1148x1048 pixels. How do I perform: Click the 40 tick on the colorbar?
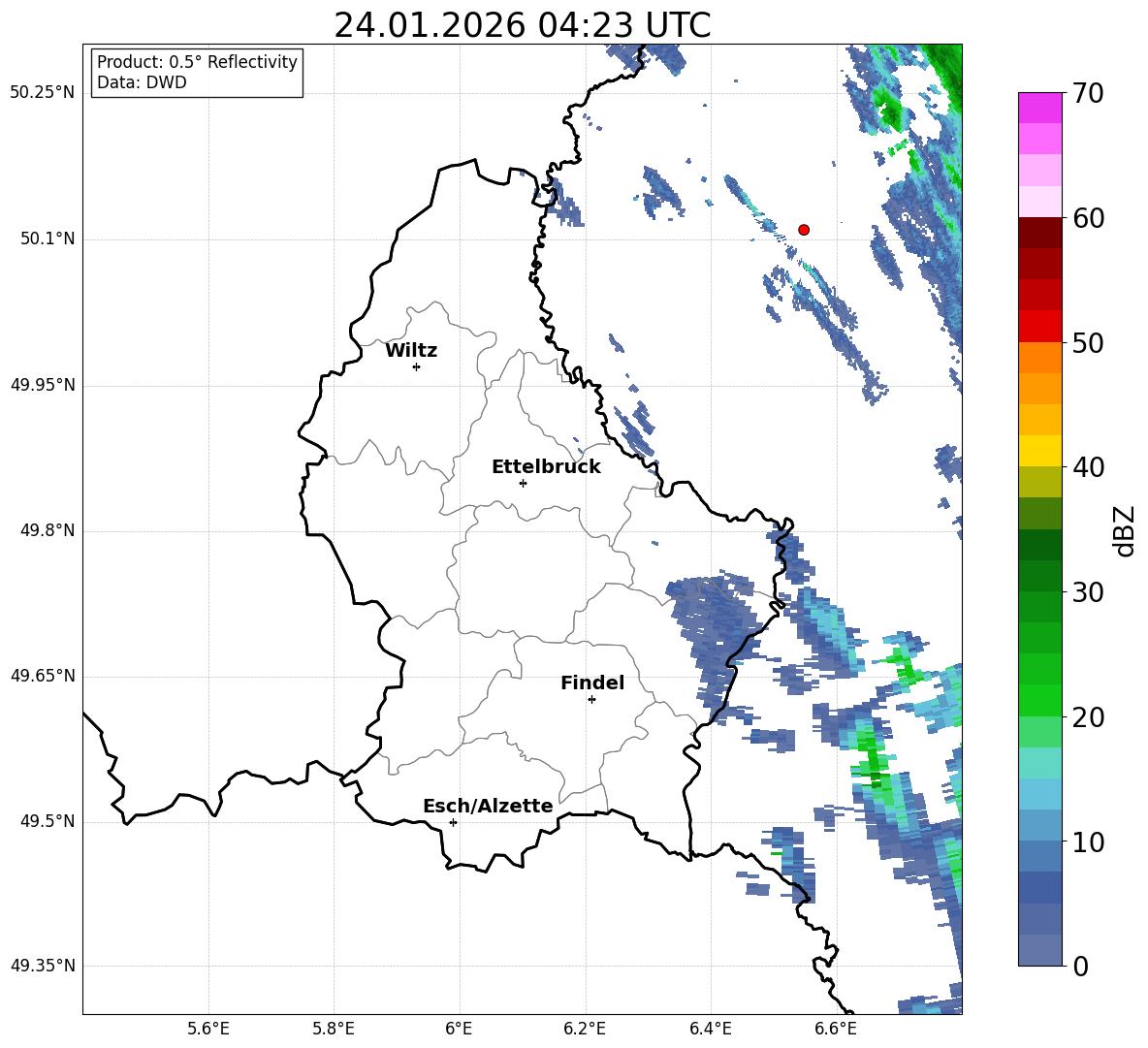[x=1088, y=467]
